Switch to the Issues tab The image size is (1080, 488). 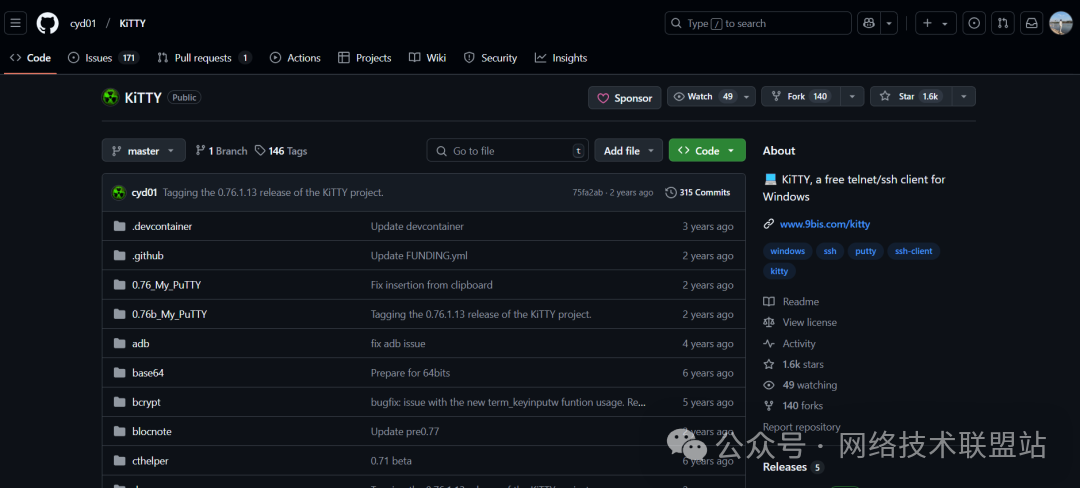click(x=103, y=58)
